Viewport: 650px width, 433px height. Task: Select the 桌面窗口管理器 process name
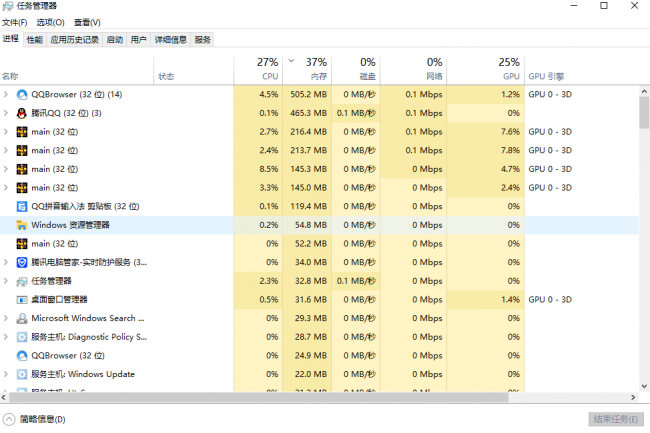click(59, 300)
